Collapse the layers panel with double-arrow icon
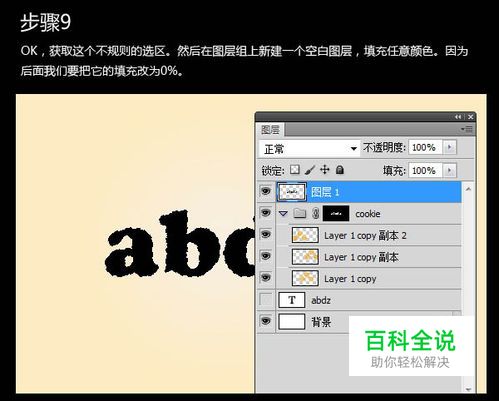Screen dimensions: 499x401 (x=458, y=117)
